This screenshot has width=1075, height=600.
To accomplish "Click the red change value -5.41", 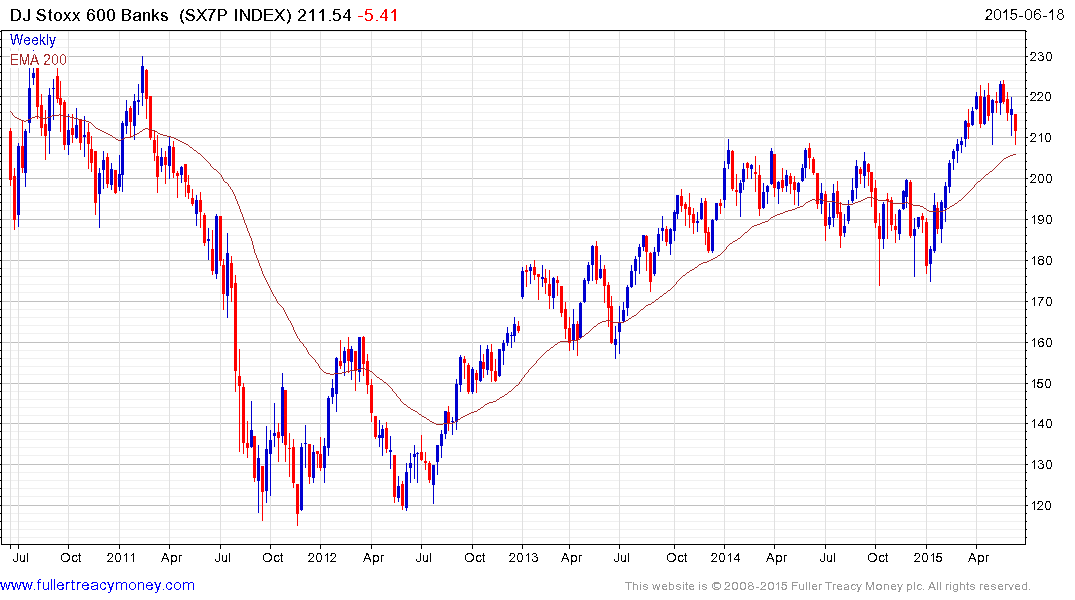I will [x=378, y=15].
